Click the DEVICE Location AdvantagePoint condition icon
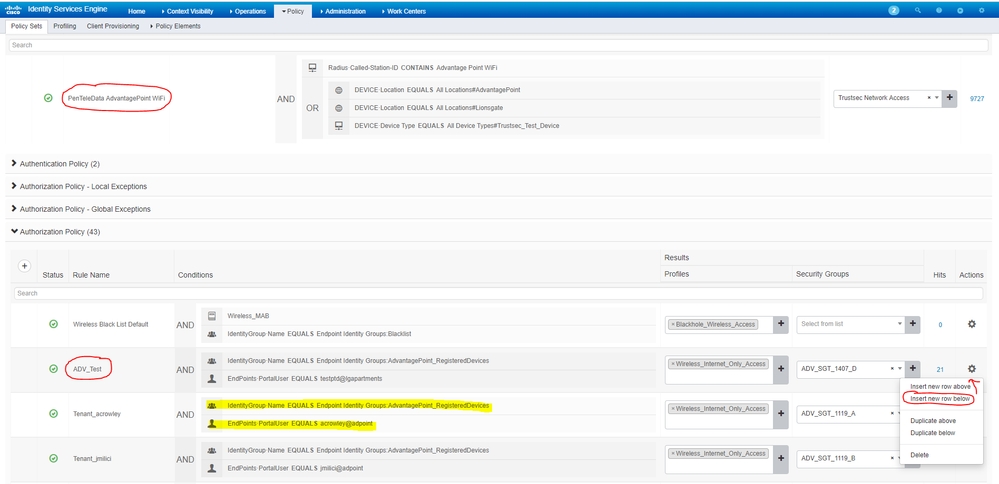This screenshot has width=999, height=484. 338,90
